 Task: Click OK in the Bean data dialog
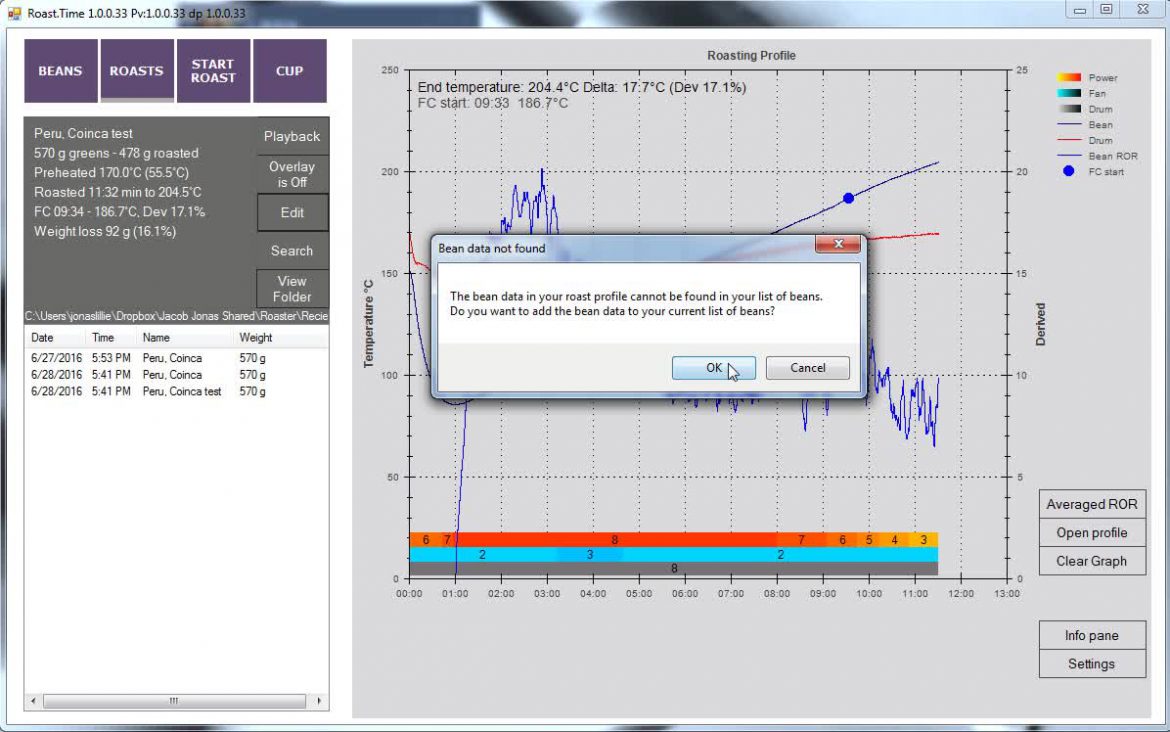click(713, 368)
